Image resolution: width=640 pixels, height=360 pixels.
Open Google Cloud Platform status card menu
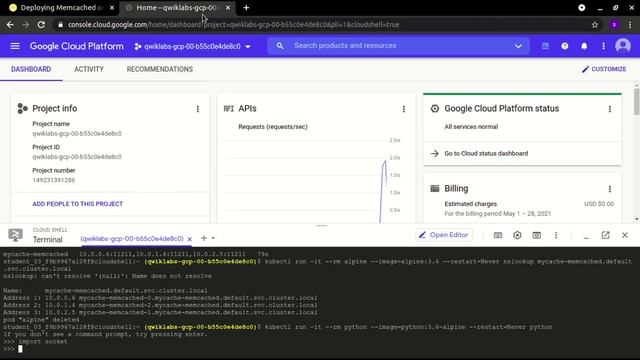(610, 109)
